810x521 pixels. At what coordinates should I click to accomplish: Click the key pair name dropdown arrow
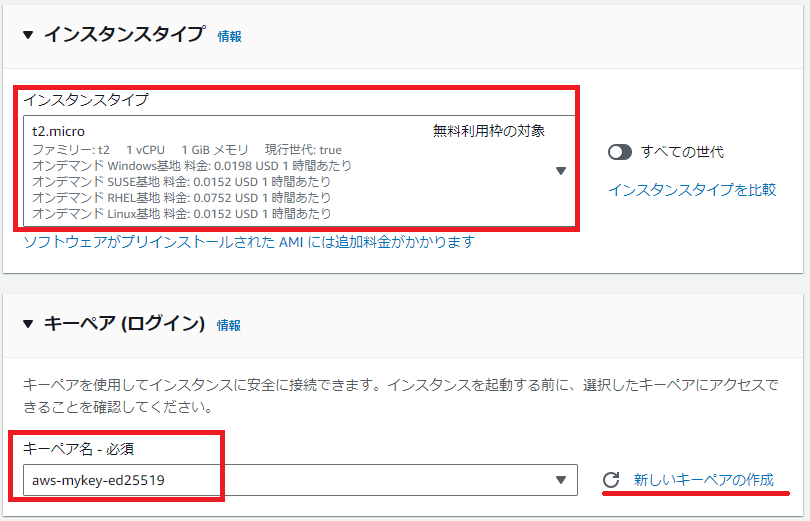click(x=561, y=480)
